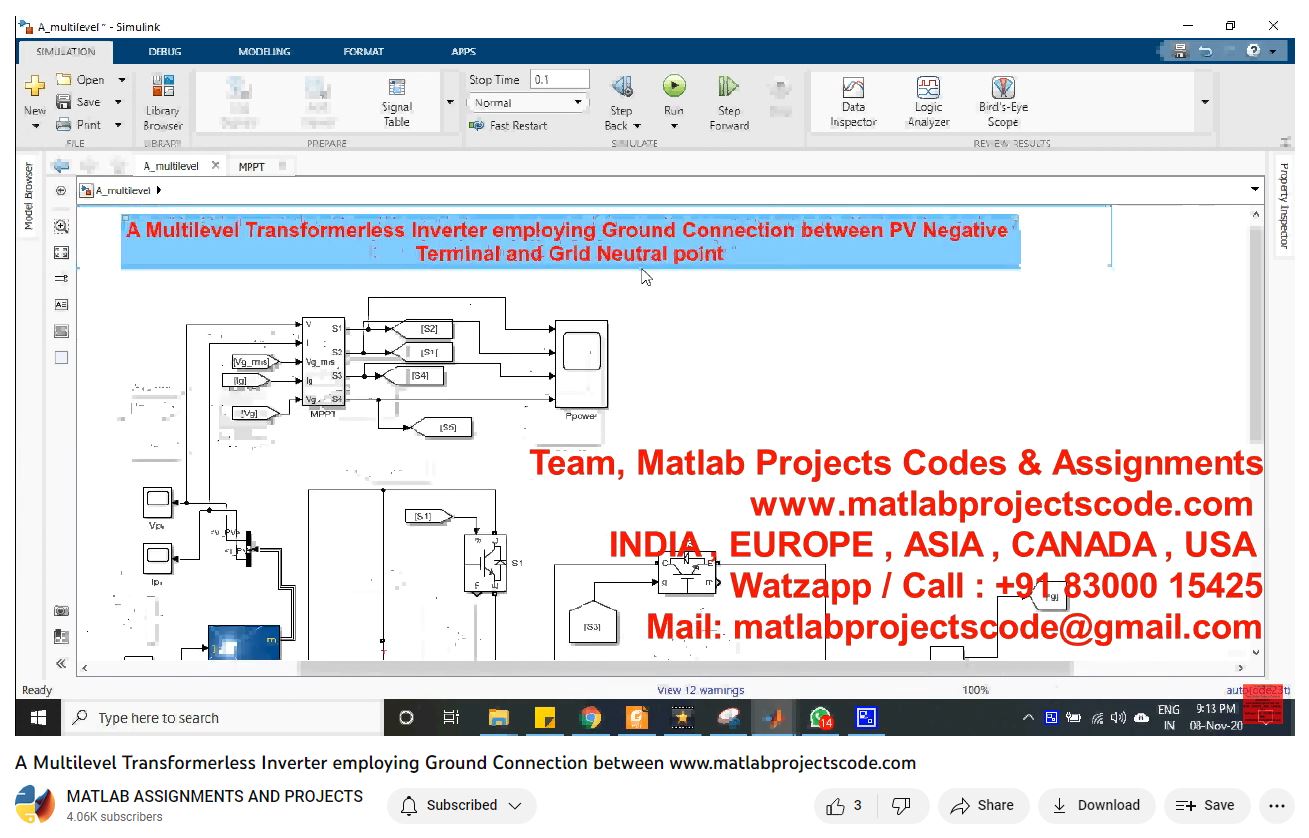Open the Property Inspector side panel
This screenshot has width=1309, height=838.
[1285, 205]
